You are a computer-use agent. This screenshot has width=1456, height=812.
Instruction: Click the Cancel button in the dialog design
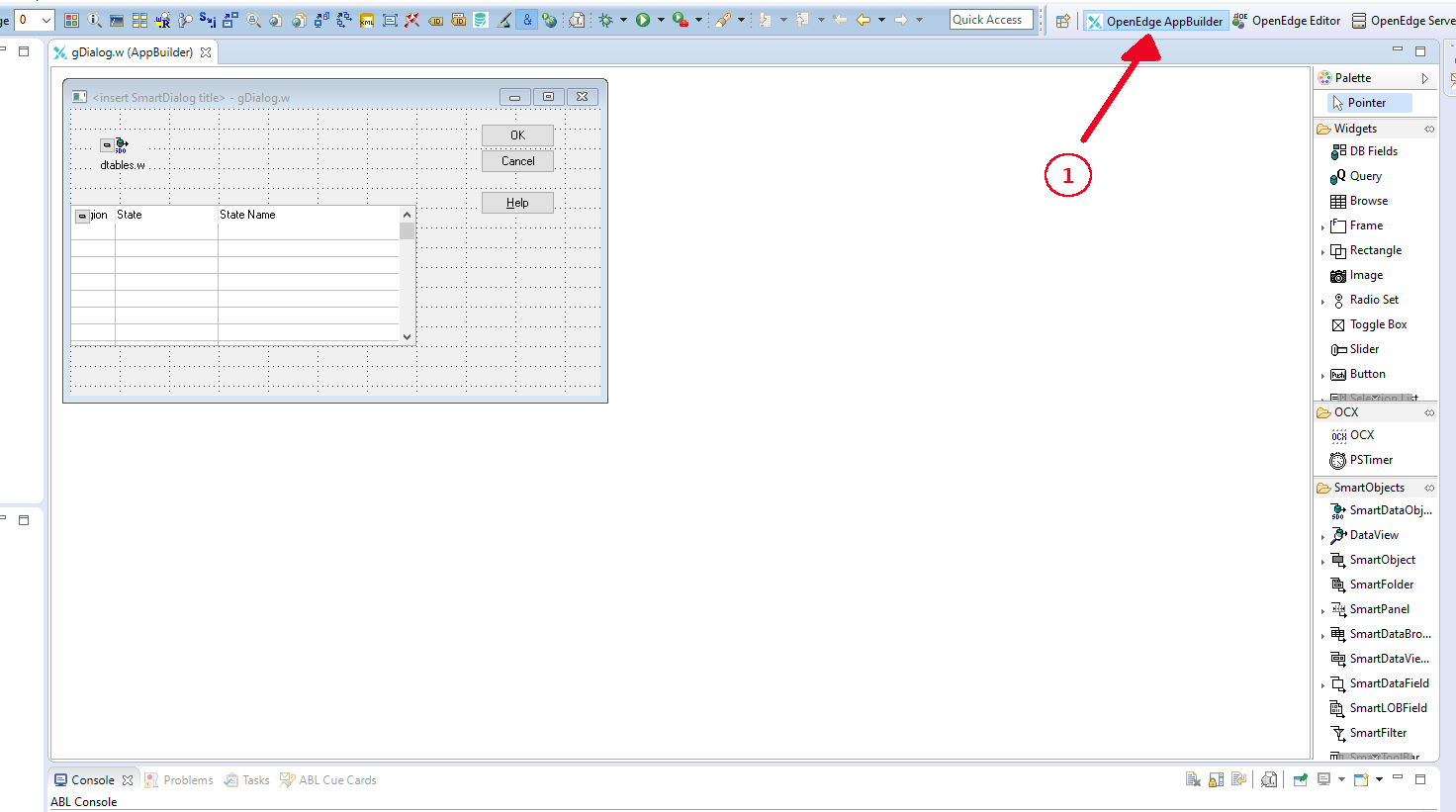pyautogui.click(x=517, y=161)
